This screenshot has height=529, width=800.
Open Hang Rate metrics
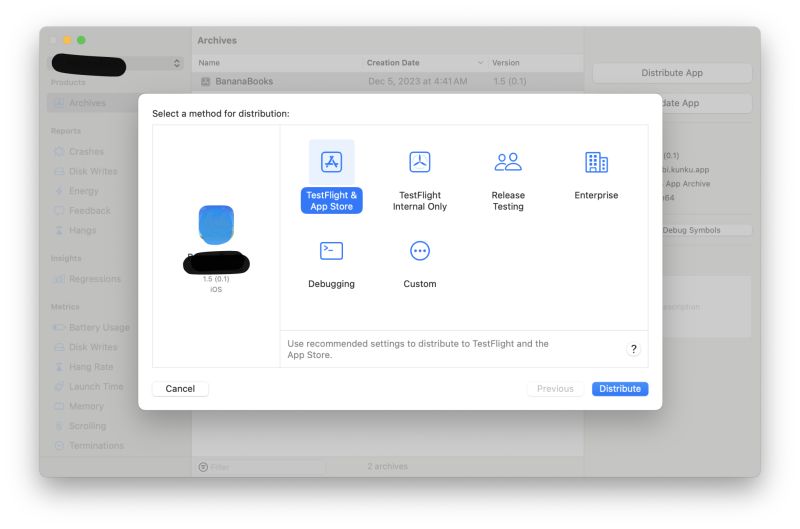tap(91, 367)
